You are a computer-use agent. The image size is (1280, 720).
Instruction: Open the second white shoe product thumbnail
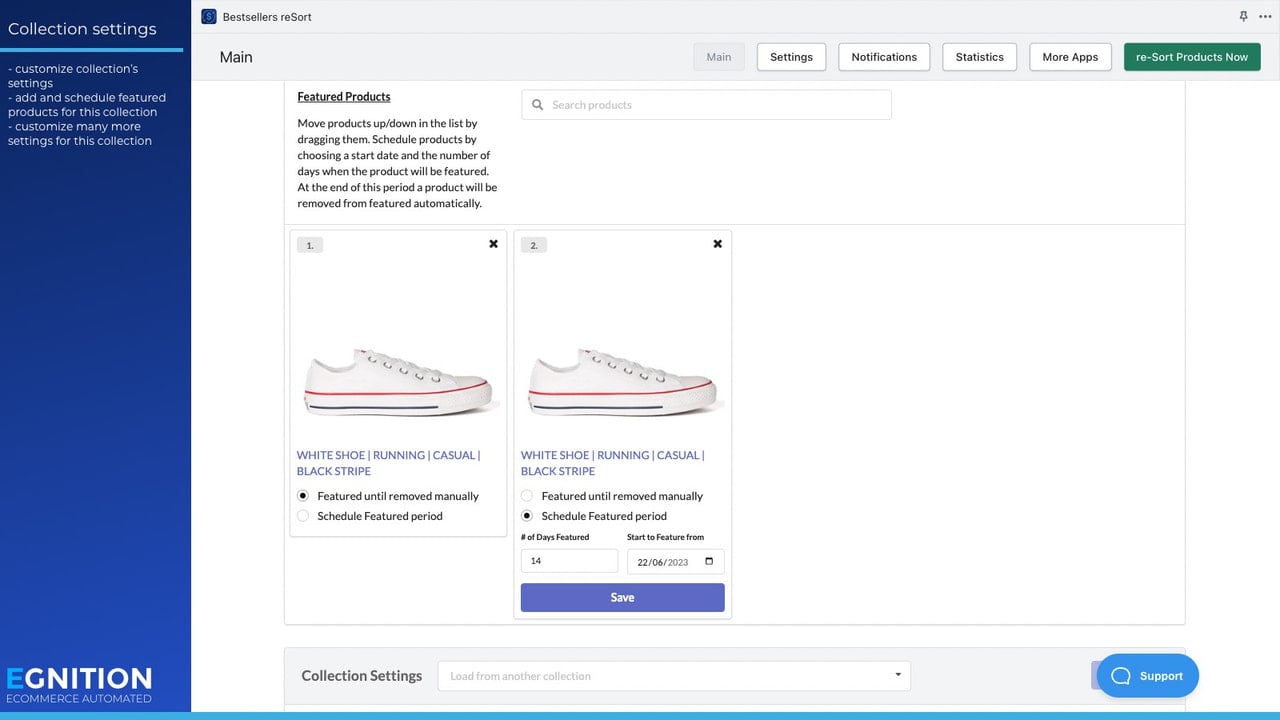click(622, 382)
